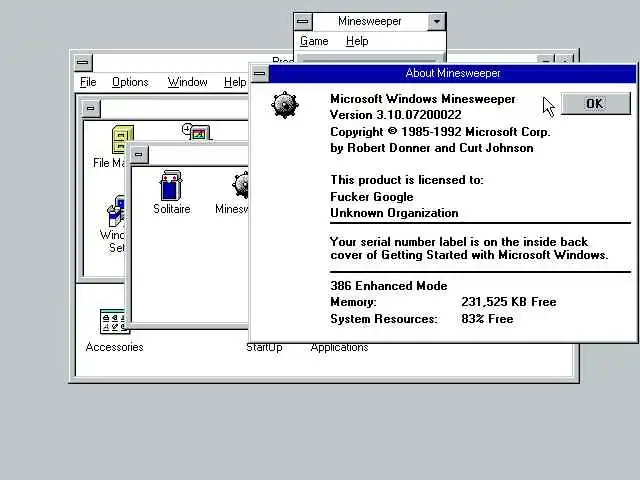Select the StartUp group label
This screenshot has height=480, width=640.
[264, 348]
